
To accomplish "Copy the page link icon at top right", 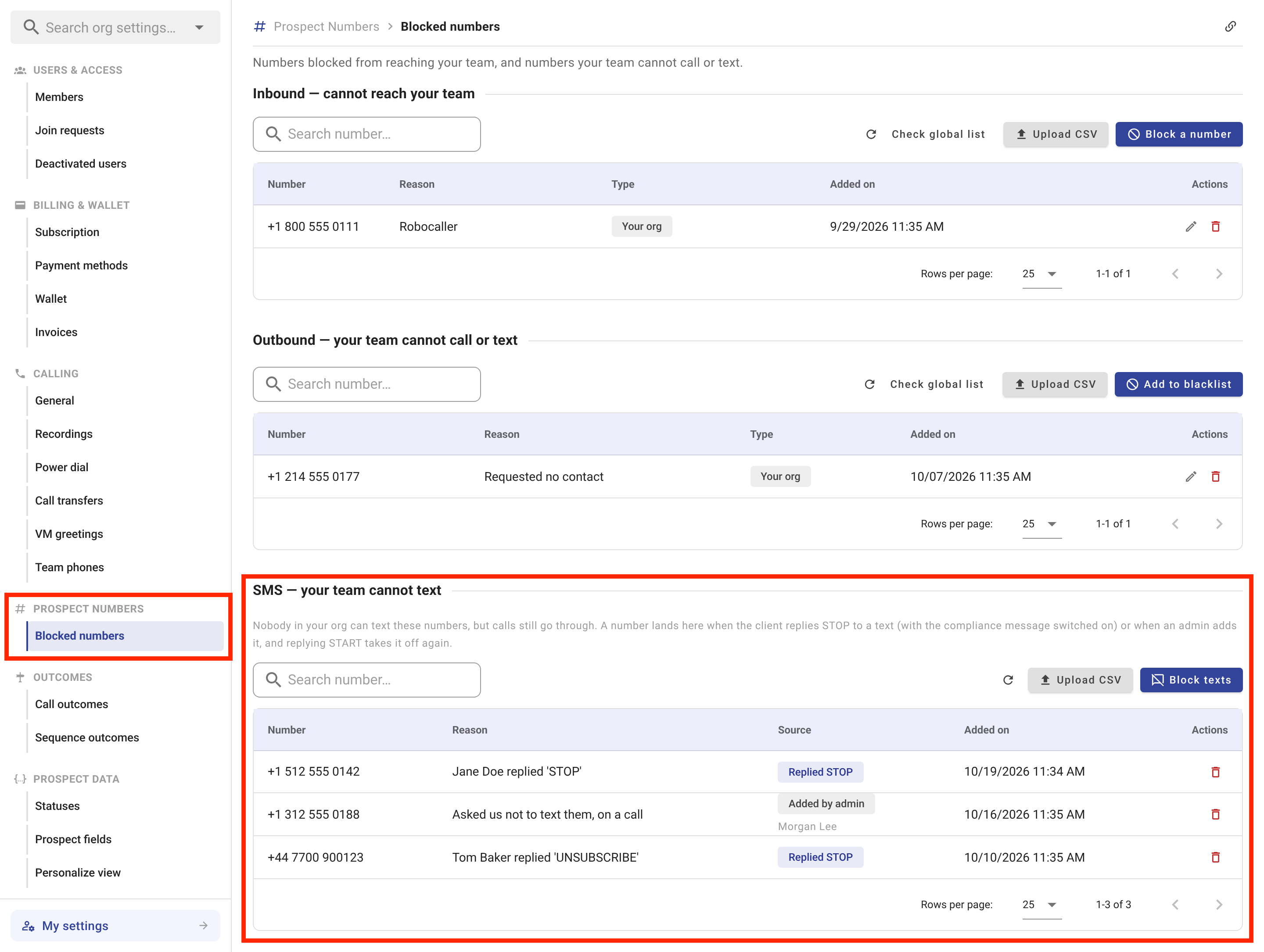I will point(1230,26).
